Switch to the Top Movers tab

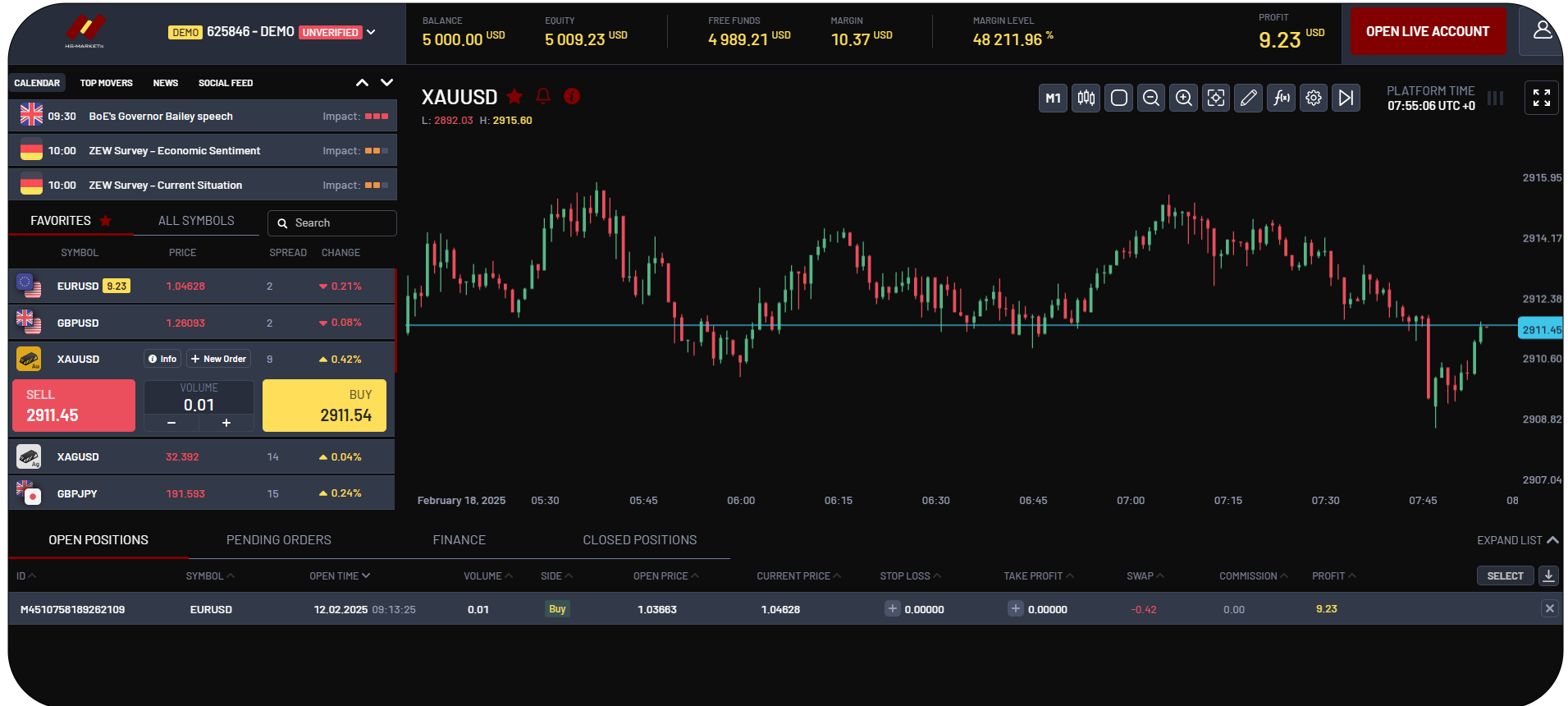pos(106,83)
